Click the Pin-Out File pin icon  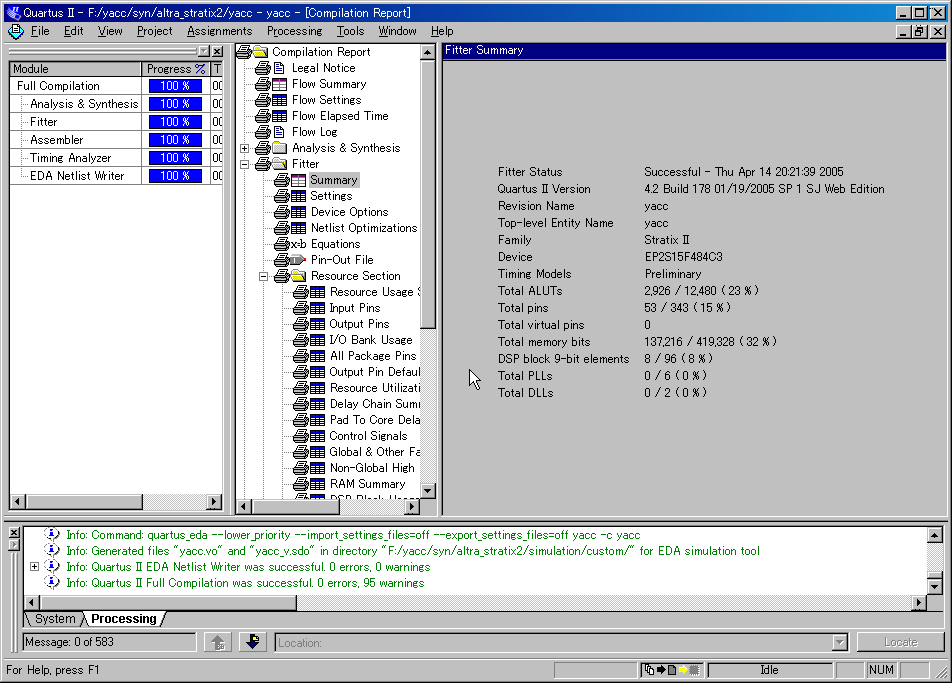298,260
